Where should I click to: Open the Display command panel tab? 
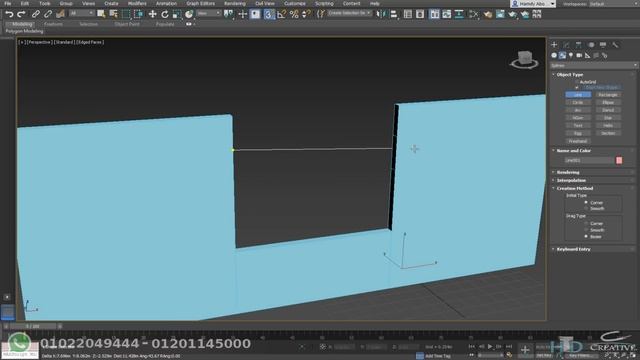(x=603, y=44)
